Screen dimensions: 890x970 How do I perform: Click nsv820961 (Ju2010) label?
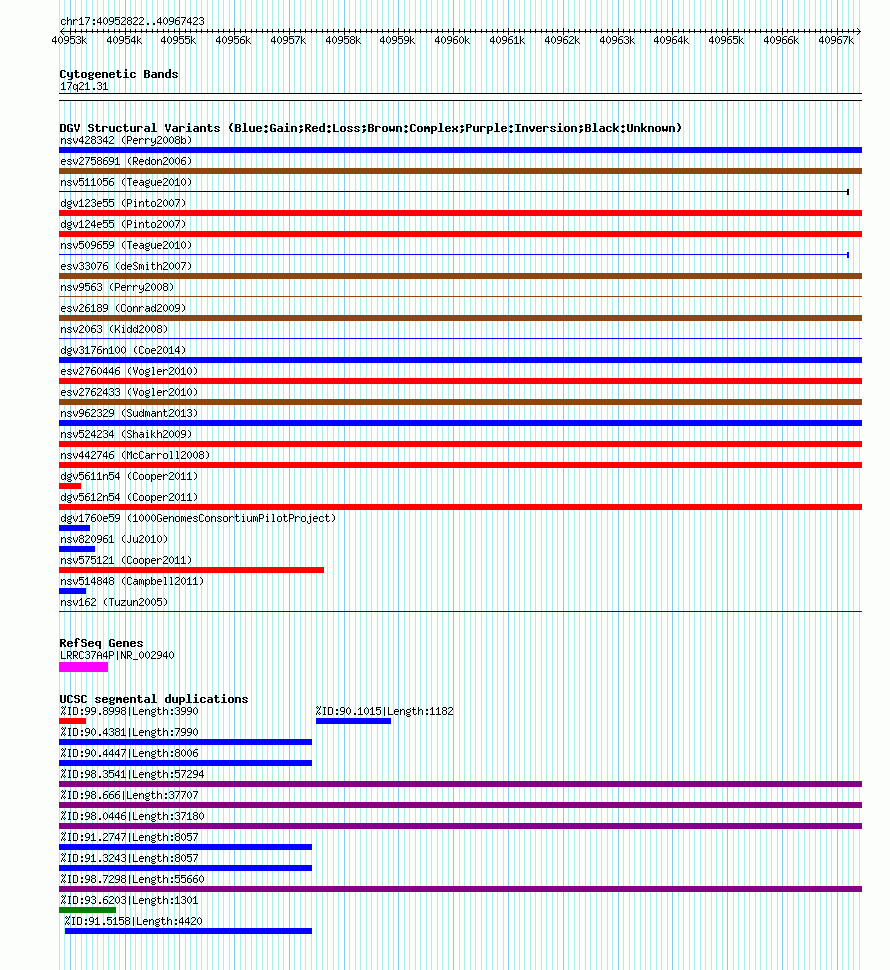pyautogui.click(x=114, y=540)
